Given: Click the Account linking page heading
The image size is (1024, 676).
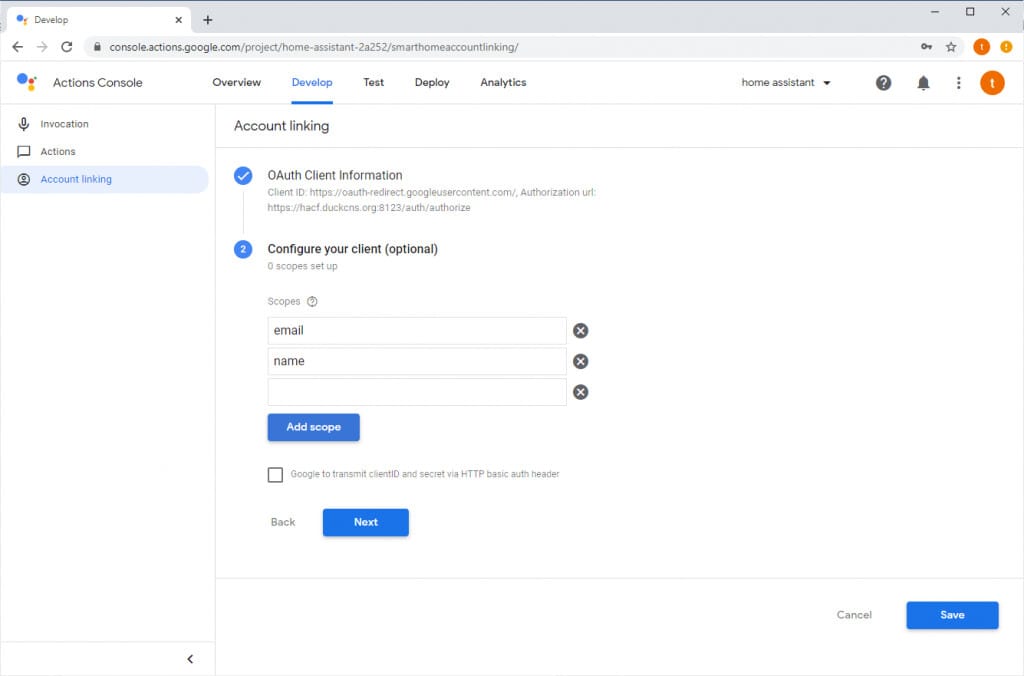Looking at the screenshot, I should pos(281,126).
